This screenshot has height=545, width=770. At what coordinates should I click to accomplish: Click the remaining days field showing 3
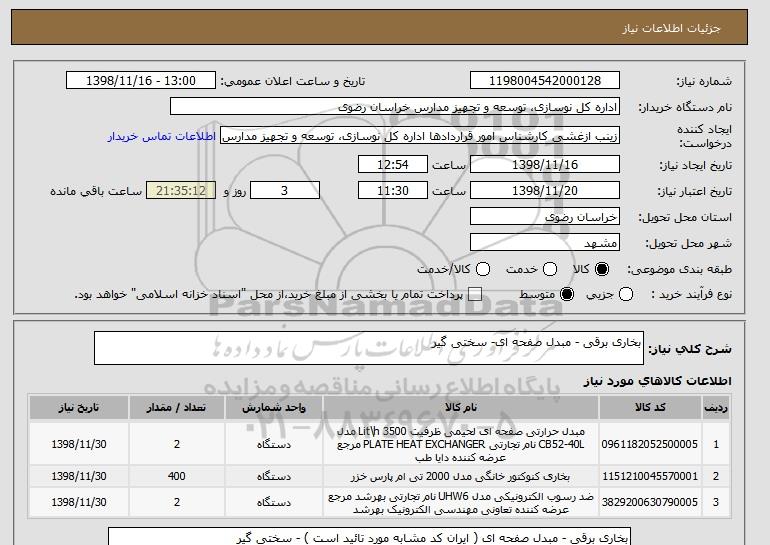coord(285,191)
